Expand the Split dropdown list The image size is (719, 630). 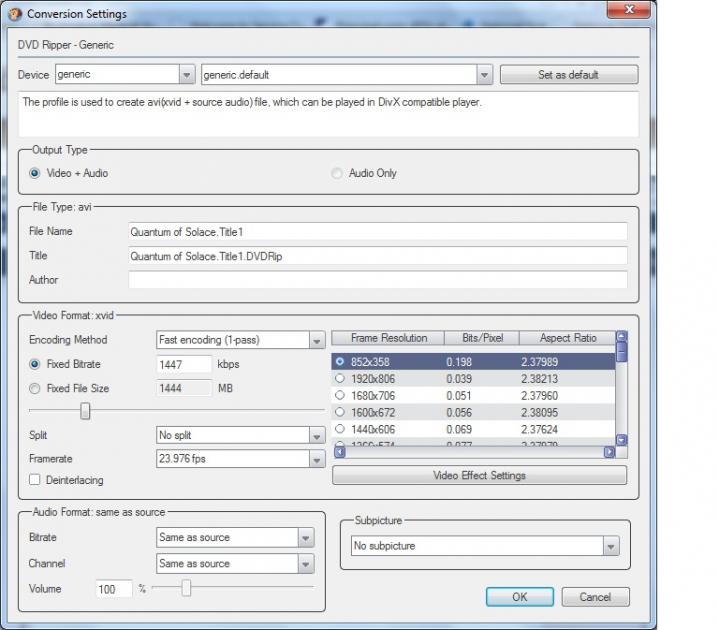[x=317, y=436]
